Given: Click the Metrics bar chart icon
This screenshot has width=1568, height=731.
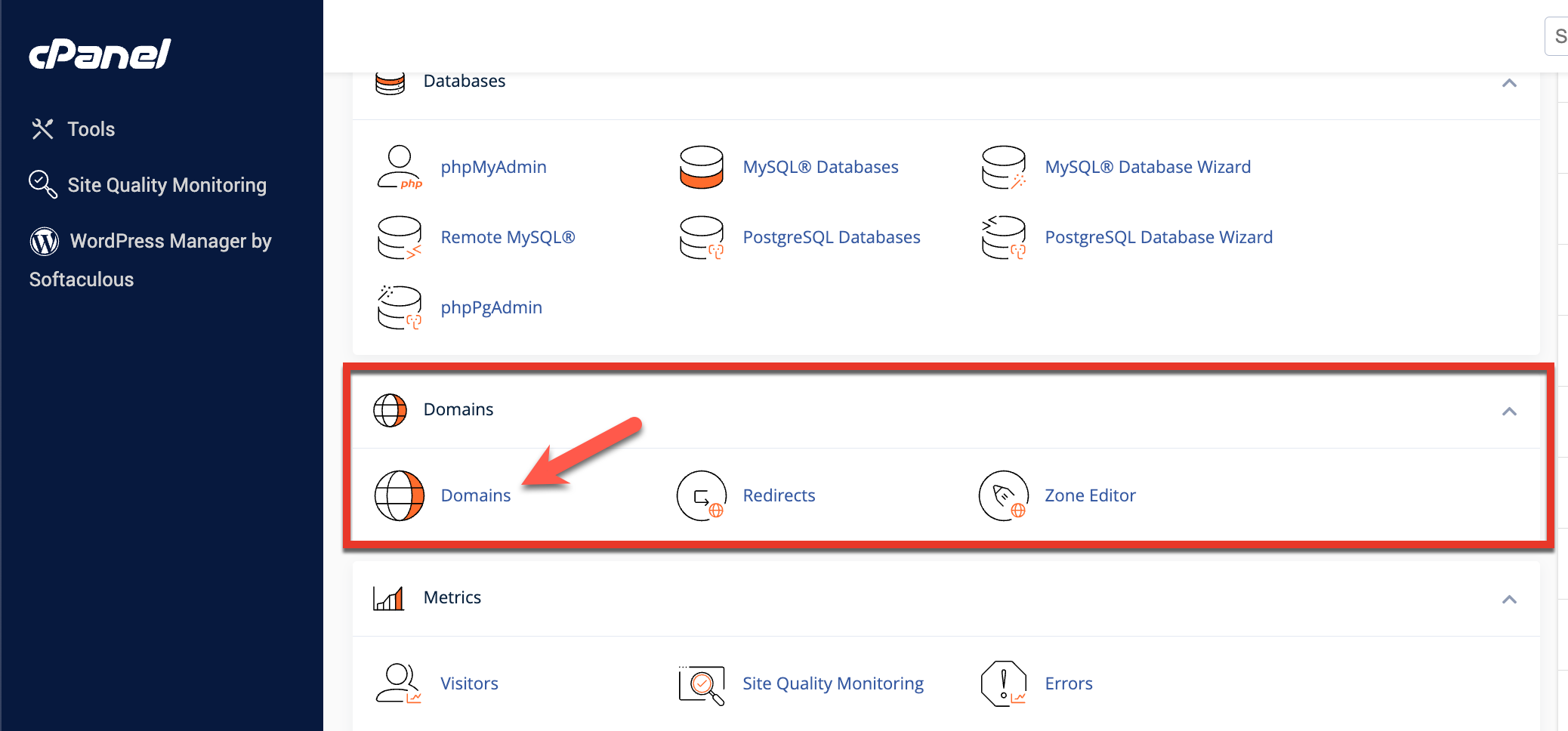Looking at the screenshot, I should tap(389, 598).
